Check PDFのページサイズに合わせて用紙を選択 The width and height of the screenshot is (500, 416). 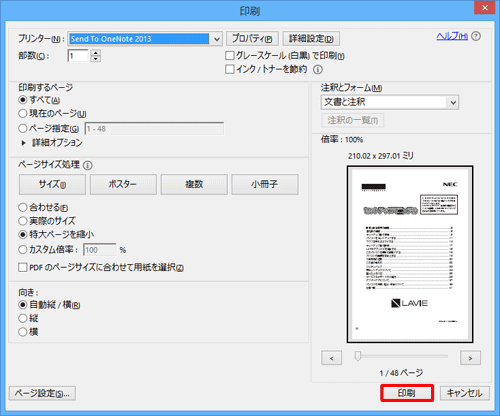(23, 267)
